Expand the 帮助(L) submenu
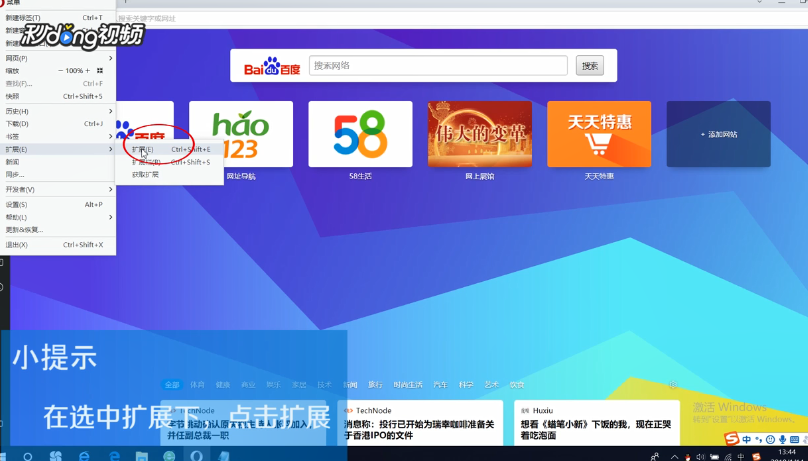The height and width of the screenshot is (461, 808). [x=58, y=217]
